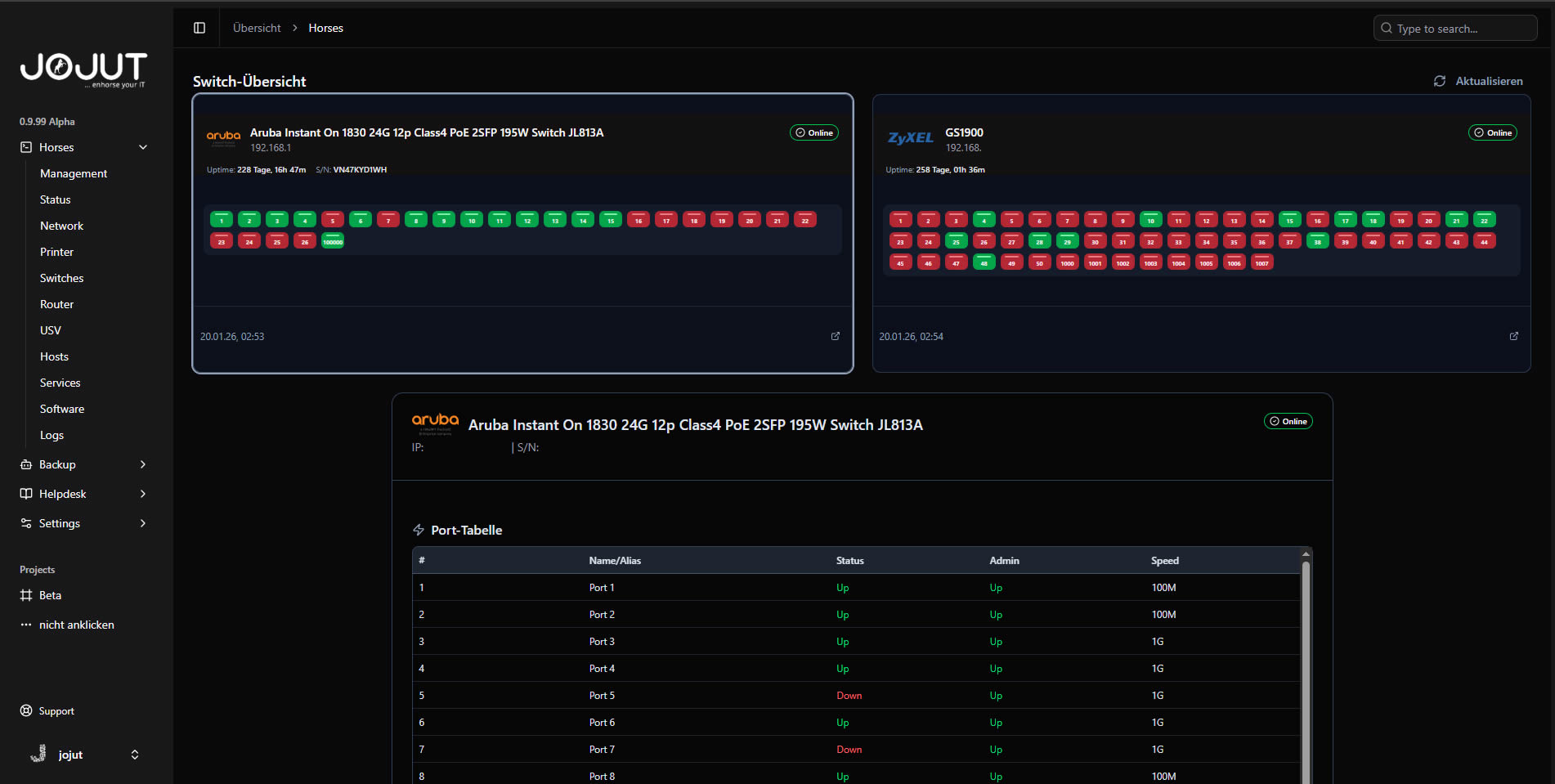Select port 4 on Zyxel GS1900

pos(984,220)
